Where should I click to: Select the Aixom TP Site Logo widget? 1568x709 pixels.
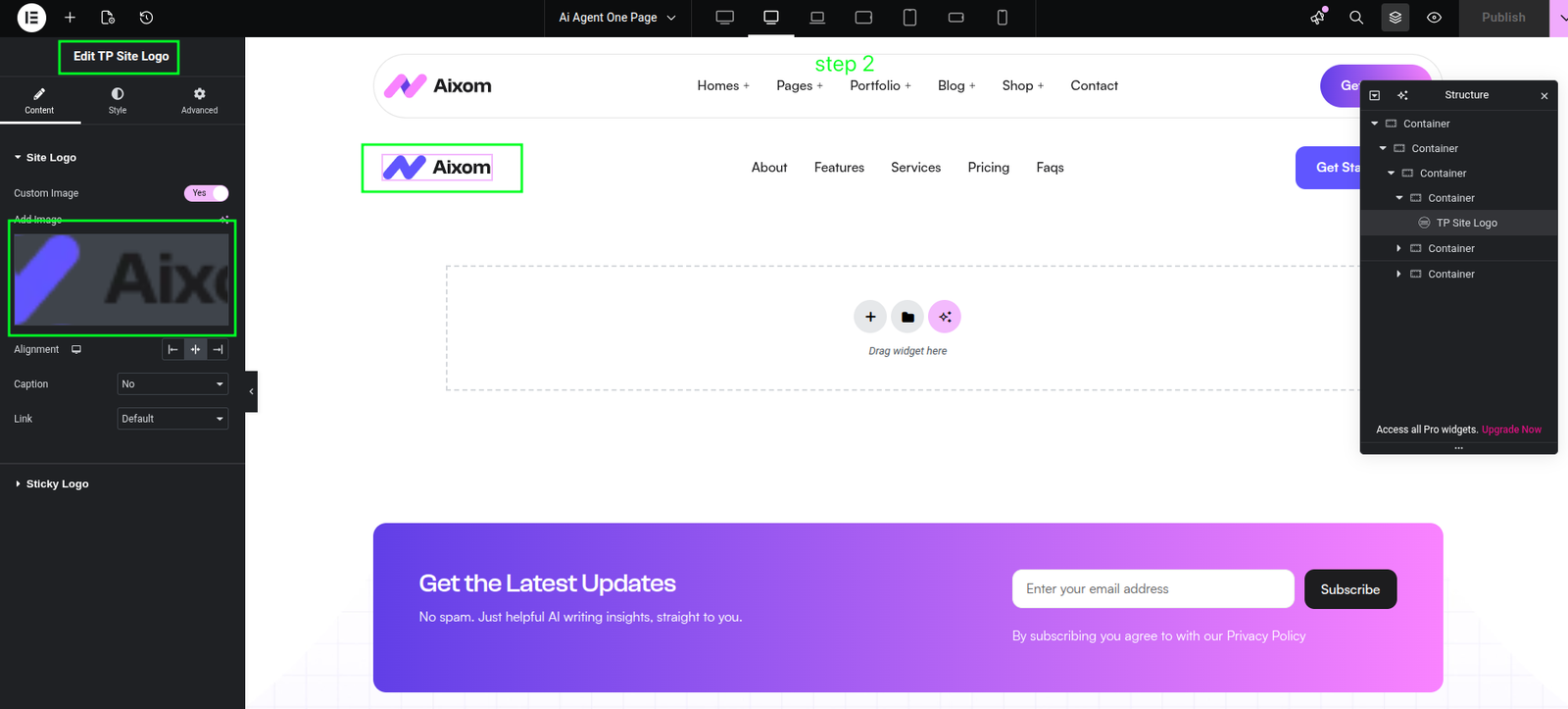pos(437,168)
